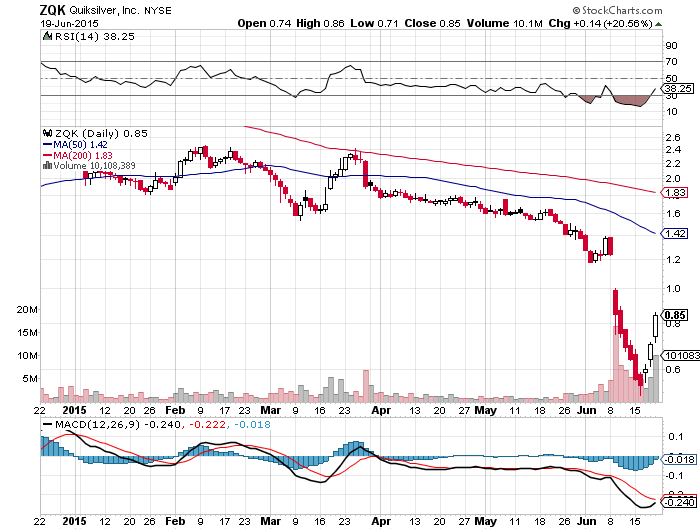Click the MACD(12,26,9) -0.240 legend label
Image resolution: width=700 pixels, height=530 pixels.
[118, 424]
